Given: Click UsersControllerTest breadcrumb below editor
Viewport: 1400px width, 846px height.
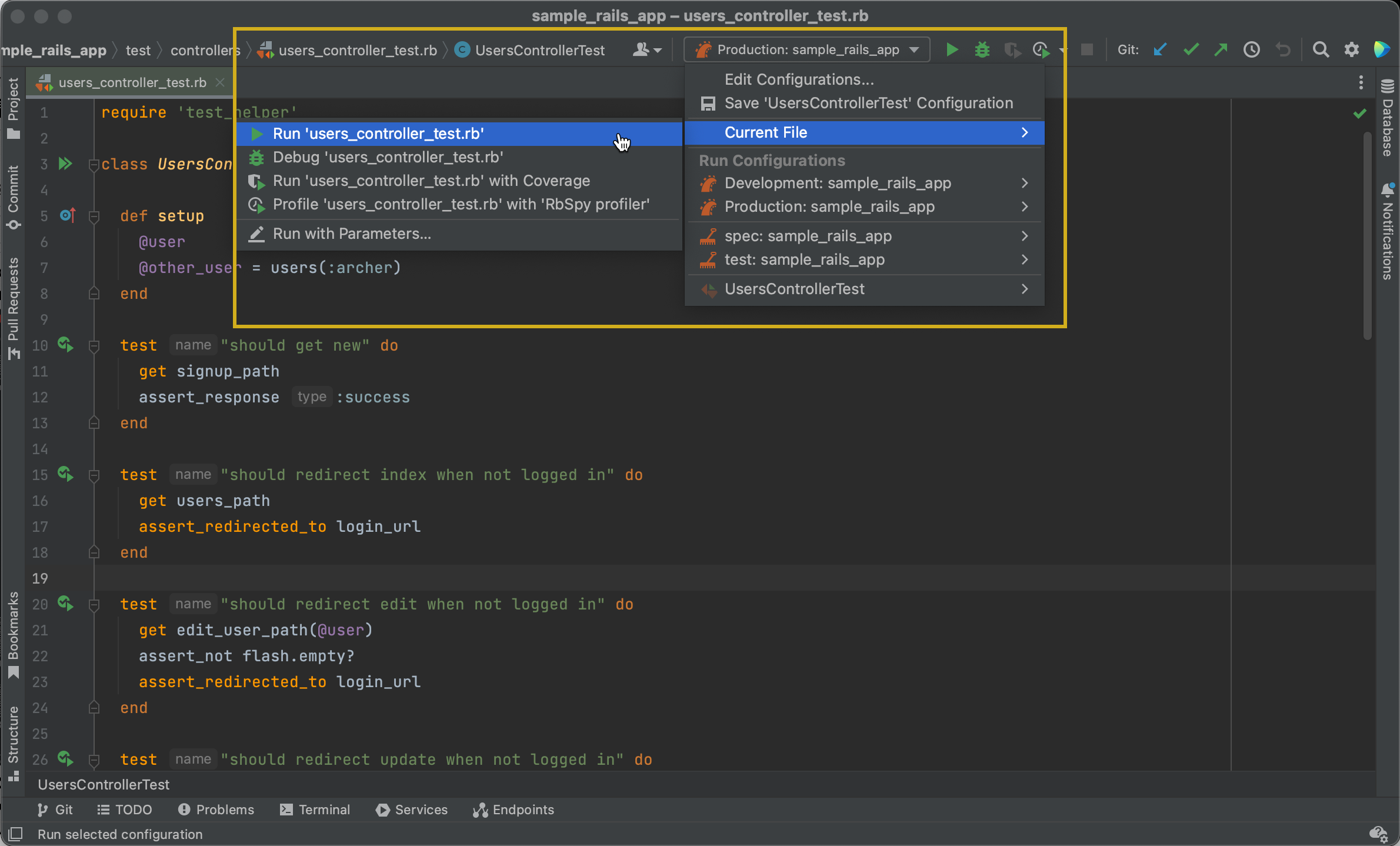Looking at the screenshot, I should click(104, 784).
